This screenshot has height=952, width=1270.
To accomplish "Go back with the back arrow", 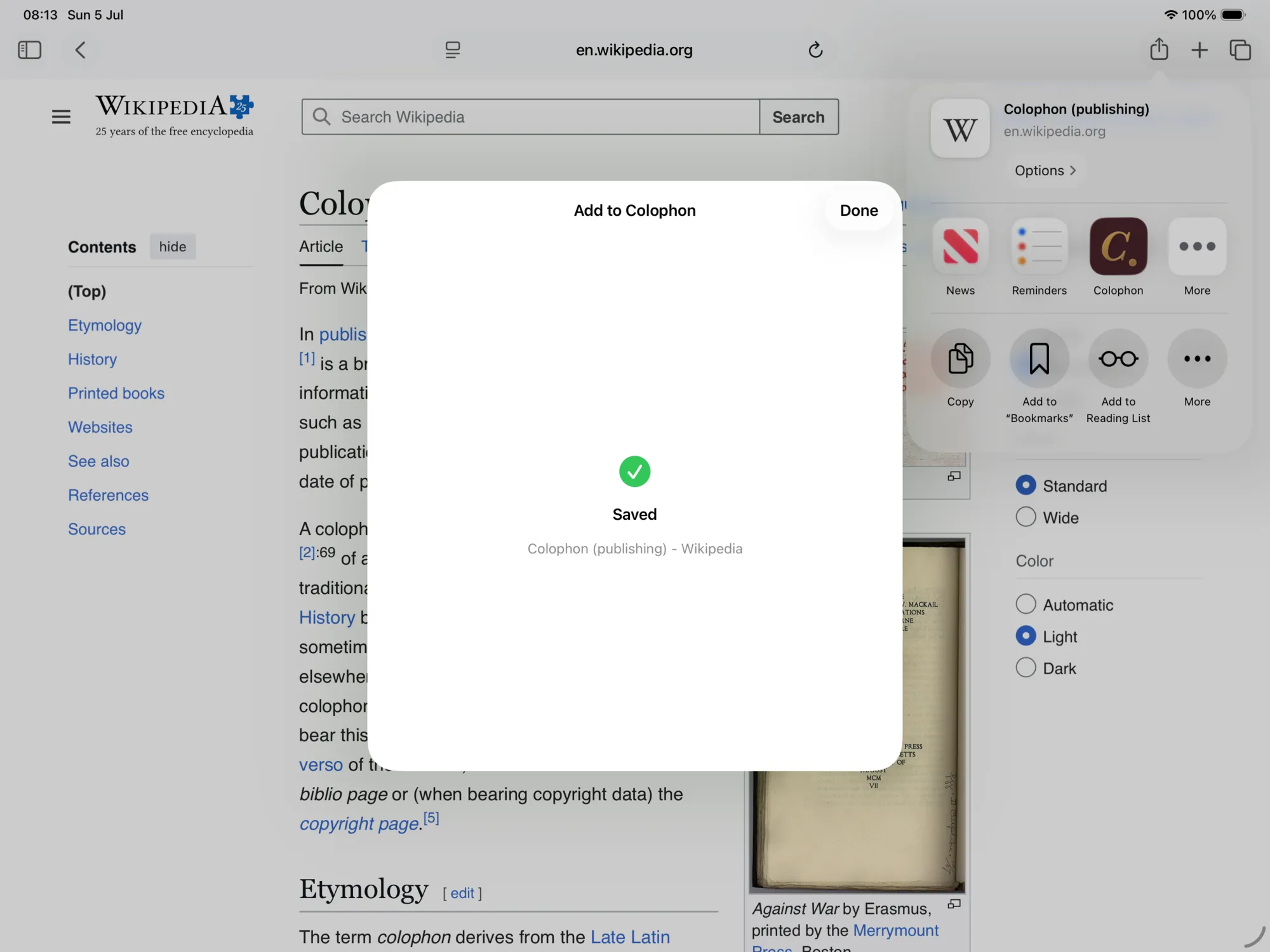I will [80, 50].
